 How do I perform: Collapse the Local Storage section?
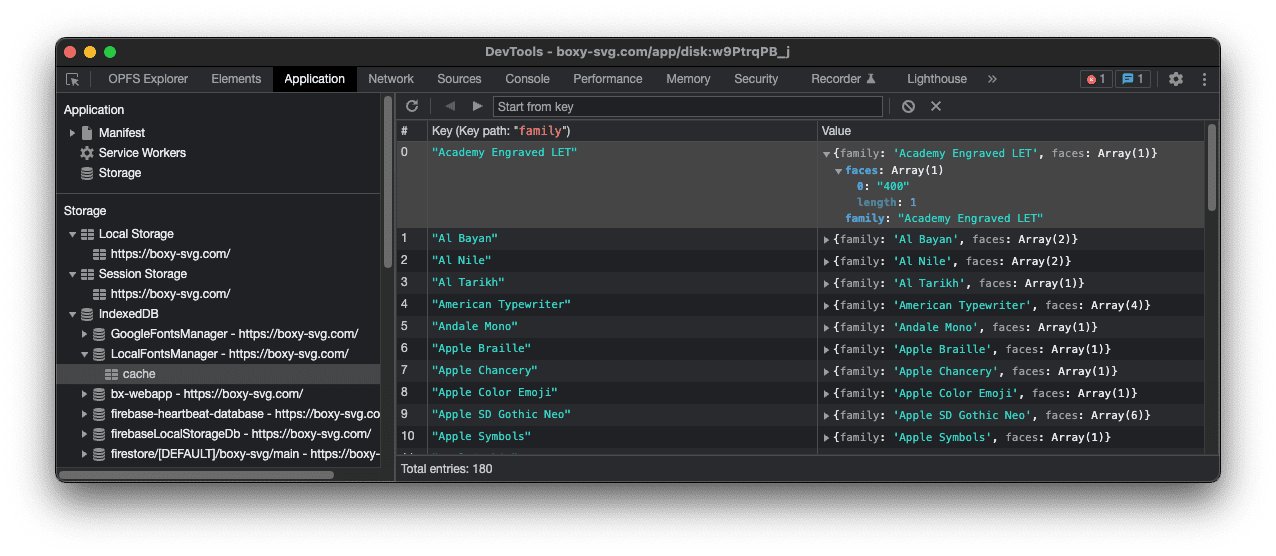pos(72,234)
